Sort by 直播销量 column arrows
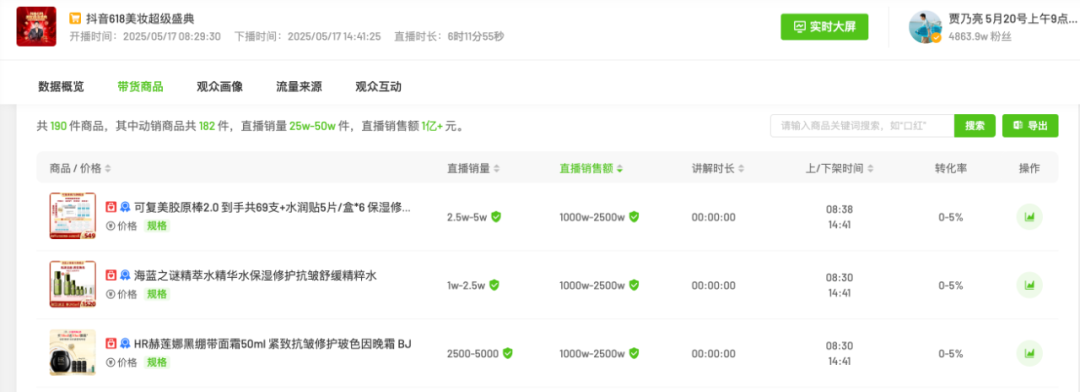This screenshot has width=1080, height=392. click(x=497, y=169)
